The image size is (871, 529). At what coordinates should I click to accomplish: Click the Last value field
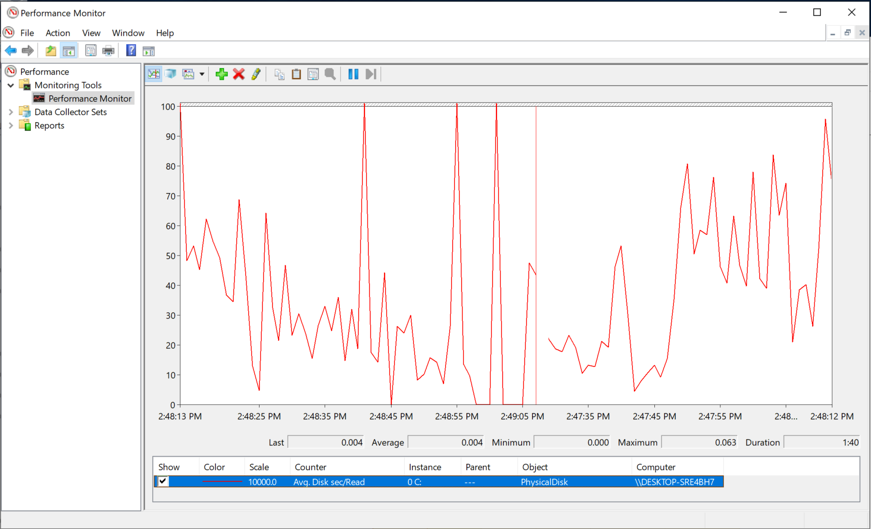click(x=326, y=442)
